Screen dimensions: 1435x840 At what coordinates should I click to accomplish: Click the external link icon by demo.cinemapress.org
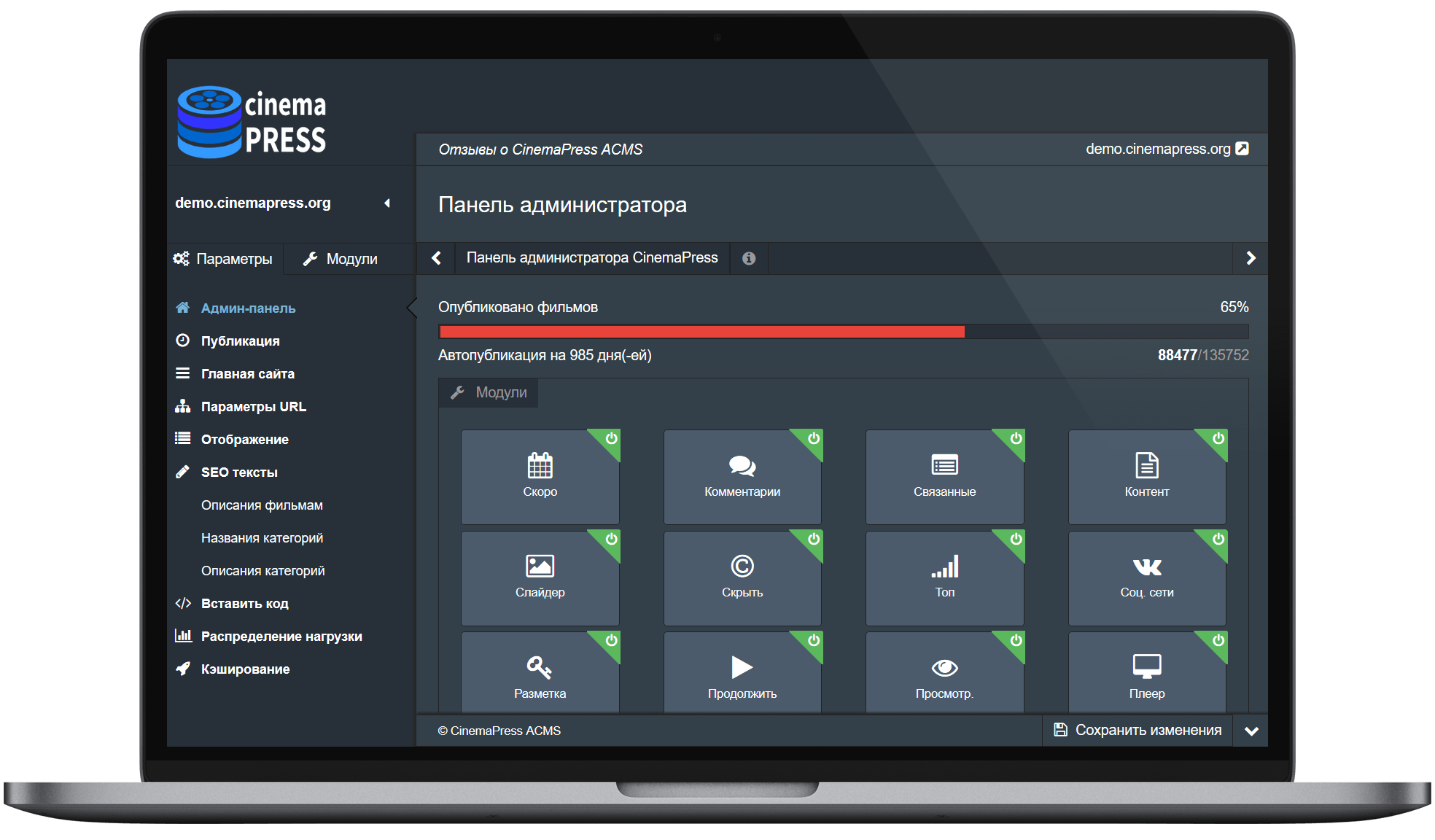[x=1242, y=149]
